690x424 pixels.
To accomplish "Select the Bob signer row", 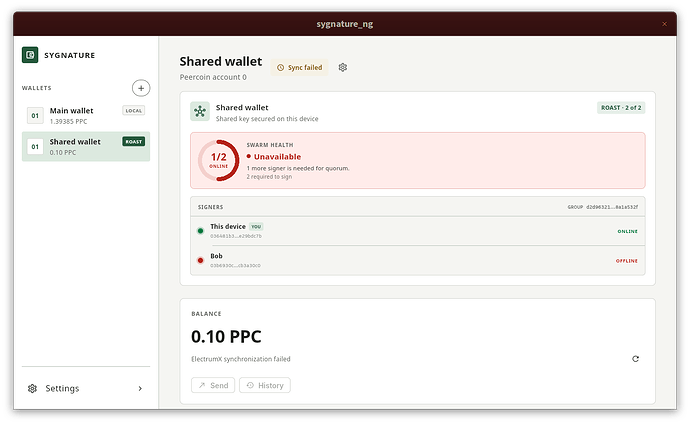I will coord(418,260).
